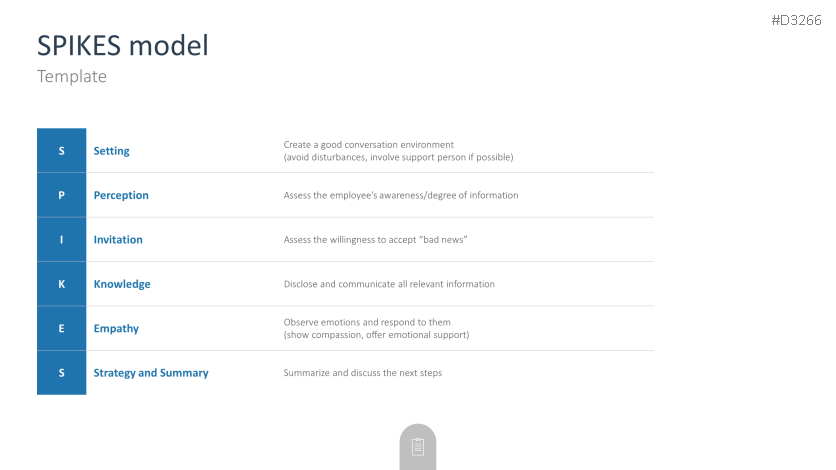Image resolution: width=836 pixels, height=470 pixels.
Task: Click the S cell beside Strategy and Summary
Action: [x=62, y=373]
